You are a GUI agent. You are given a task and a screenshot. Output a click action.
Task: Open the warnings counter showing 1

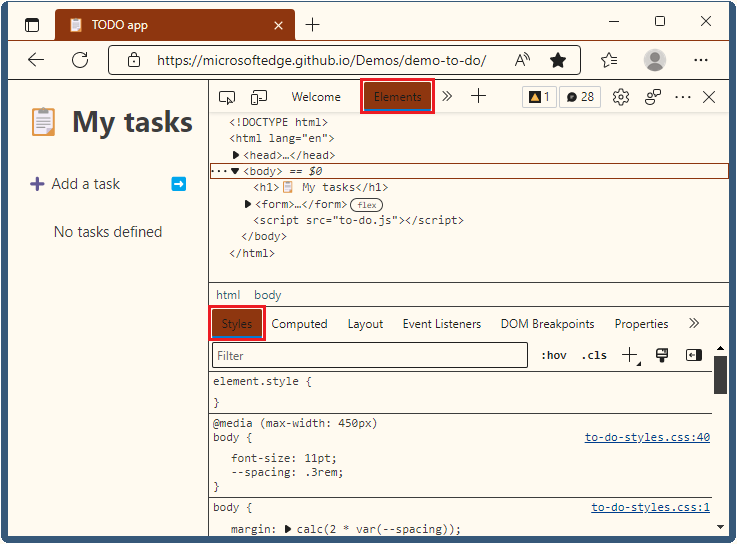(539, 97)
